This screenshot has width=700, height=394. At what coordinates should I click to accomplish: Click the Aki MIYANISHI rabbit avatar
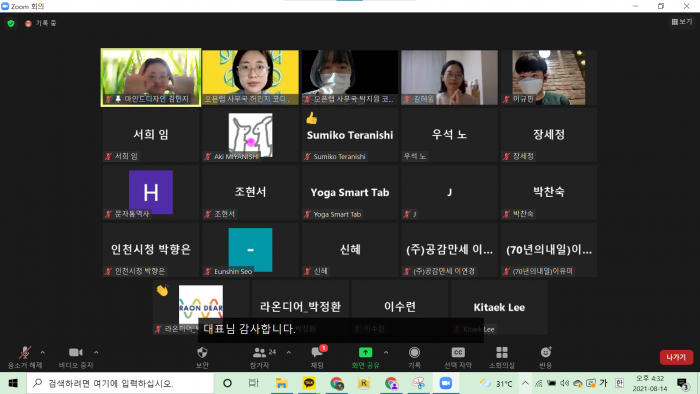click(x=250, y=135)
